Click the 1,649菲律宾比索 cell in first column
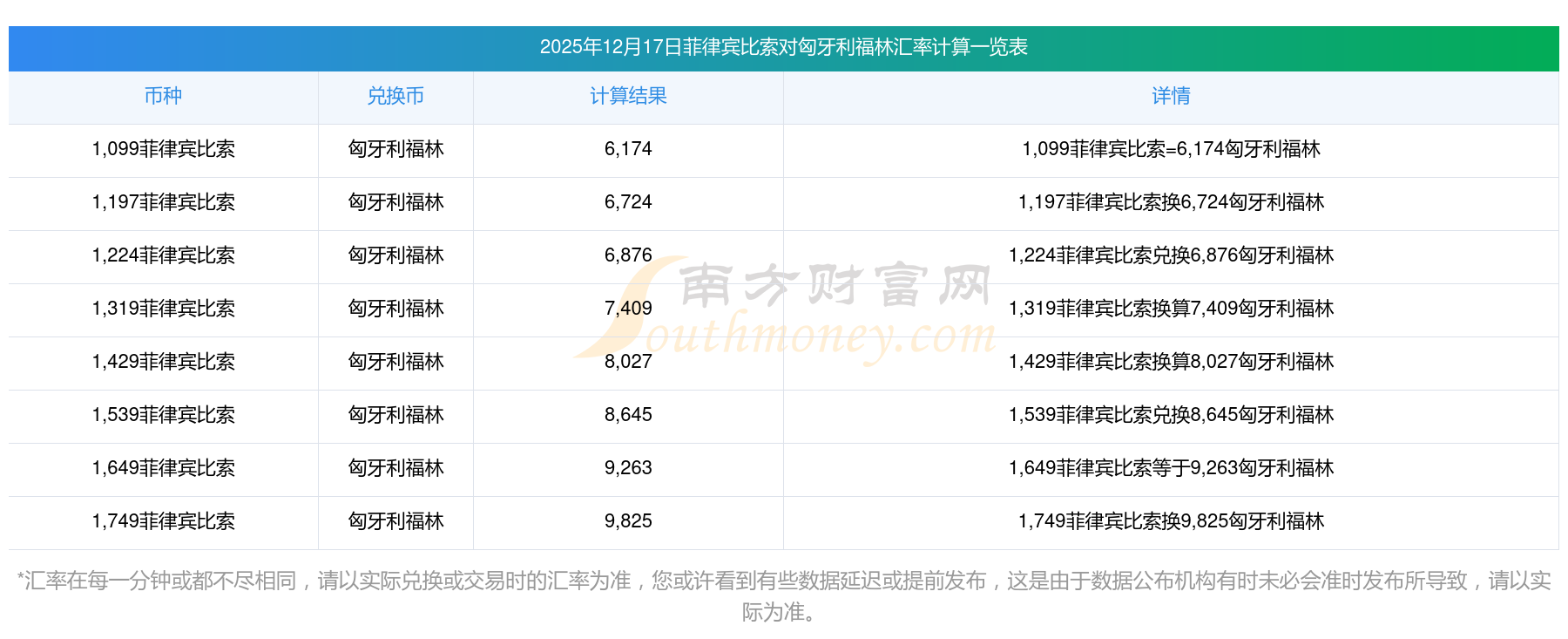 pyautogui.click(x=163, y=468)
